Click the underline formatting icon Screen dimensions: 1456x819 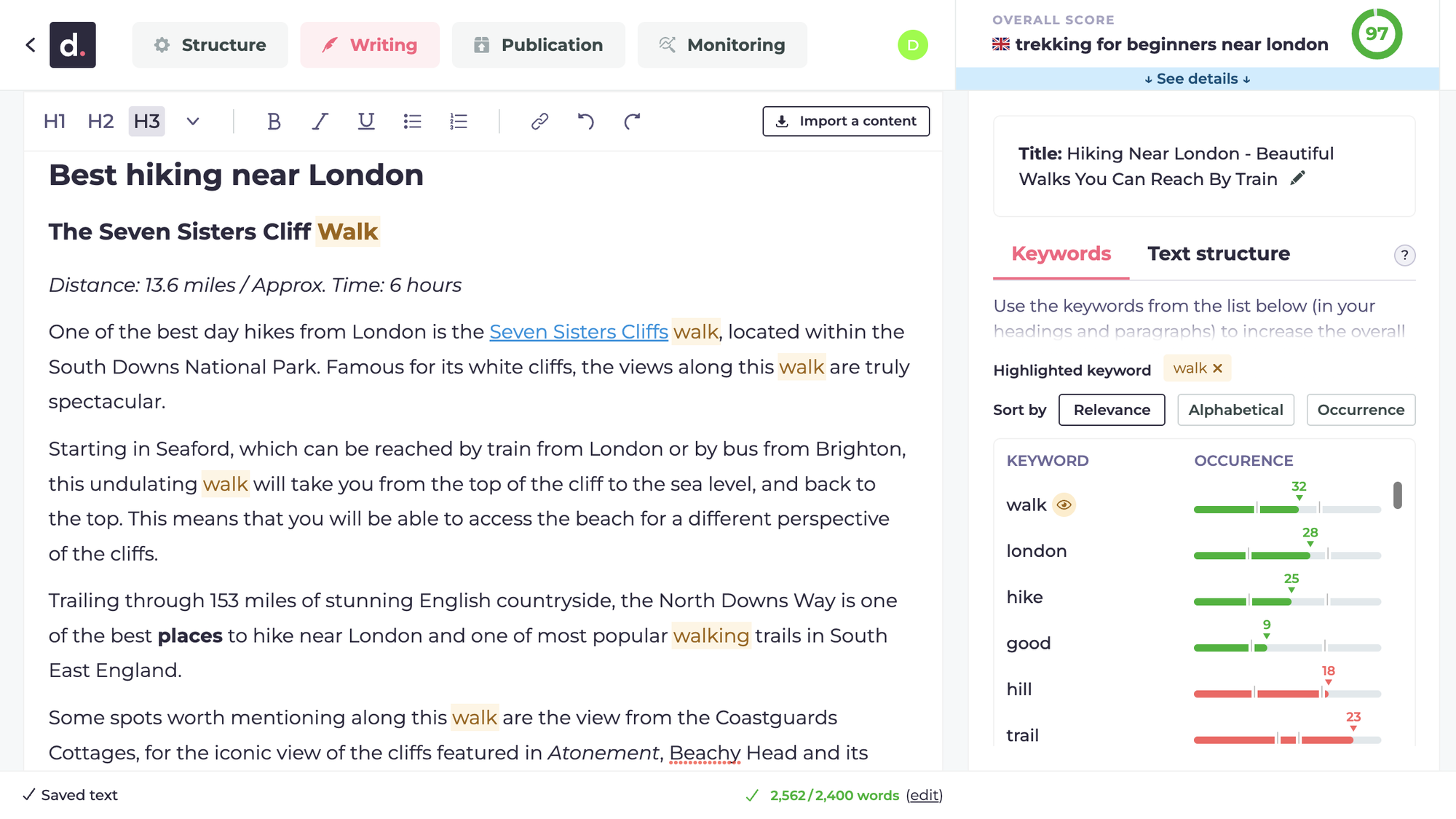point(366,120)
